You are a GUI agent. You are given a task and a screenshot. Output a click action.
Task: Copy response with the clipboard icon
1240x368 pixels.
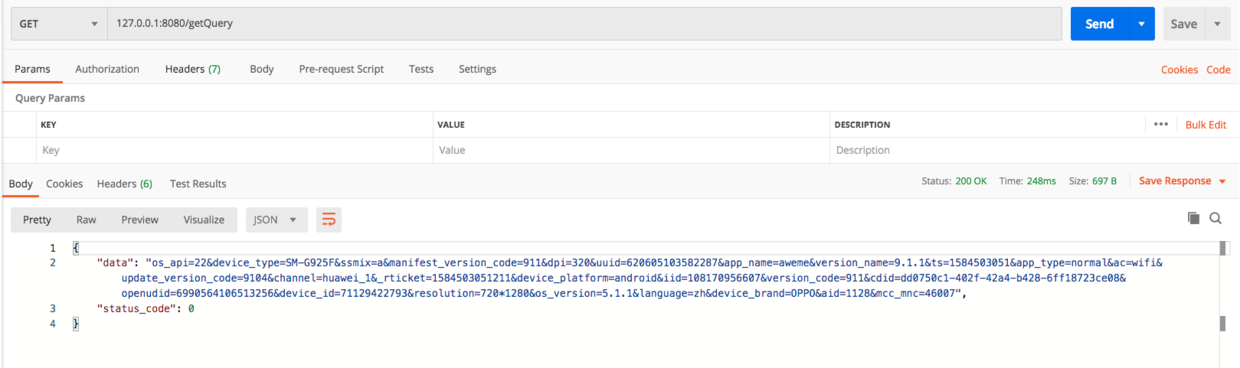(1193, 218)
